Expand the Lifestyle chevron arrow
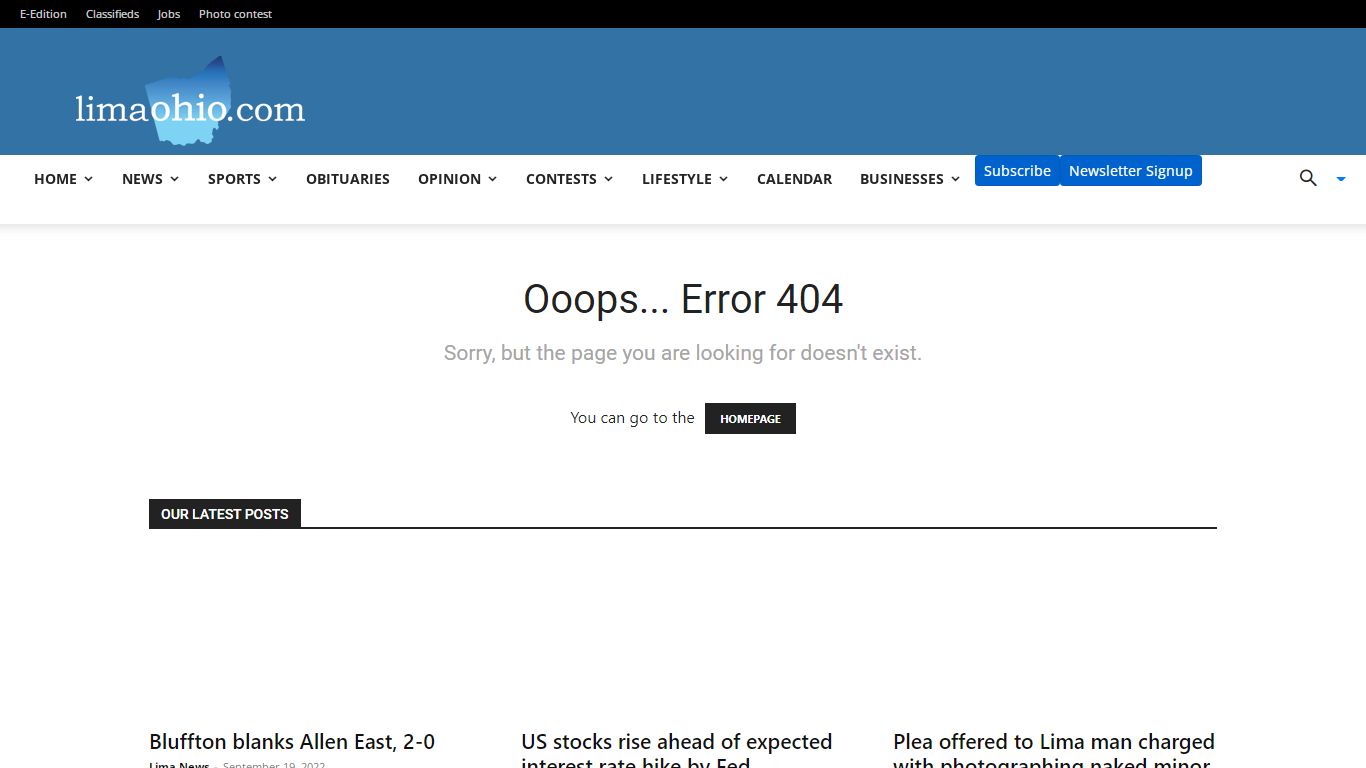The height and width of the screenshot is (768, 1366). (x=723, y=179)
